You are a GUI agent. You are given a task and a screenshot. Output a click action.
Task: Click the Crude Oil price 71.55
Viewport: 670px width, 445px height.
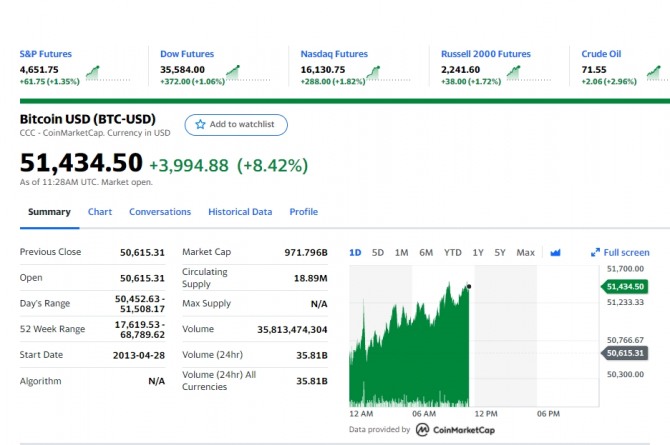[594, 70]
